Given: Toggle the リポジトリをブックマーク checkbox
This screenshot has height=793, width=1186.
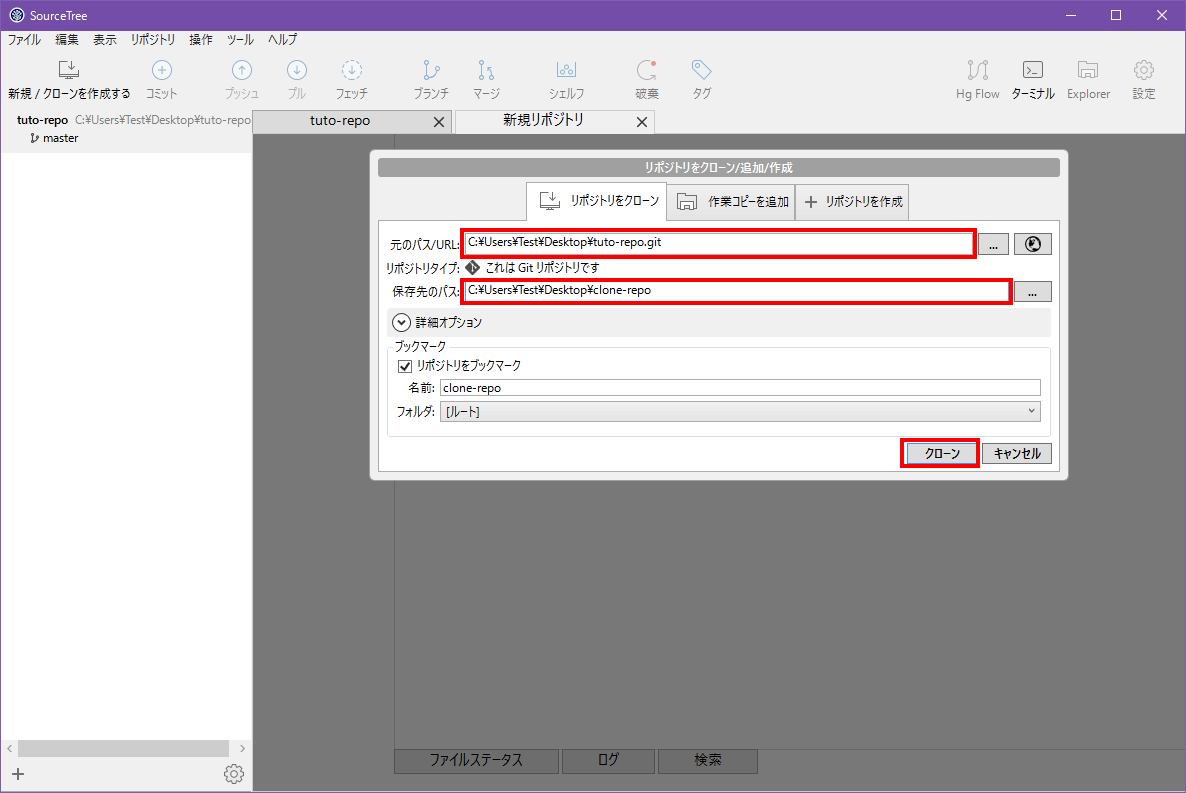Looking at the screenshot, I should [404, 366].
